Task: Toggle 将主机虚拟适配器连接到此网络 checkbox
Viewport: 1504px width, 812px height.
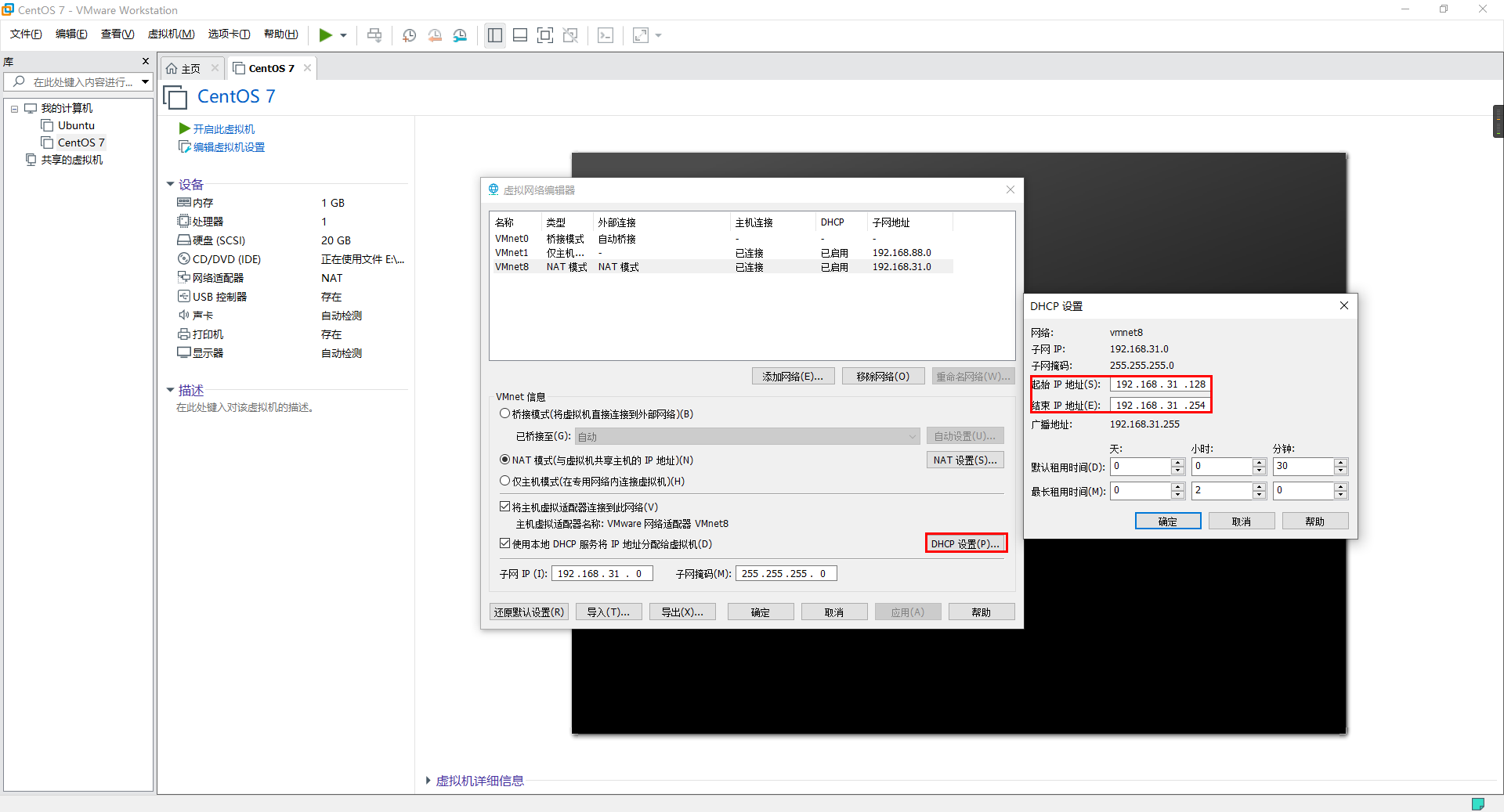Action: click(x=505, y=507)
